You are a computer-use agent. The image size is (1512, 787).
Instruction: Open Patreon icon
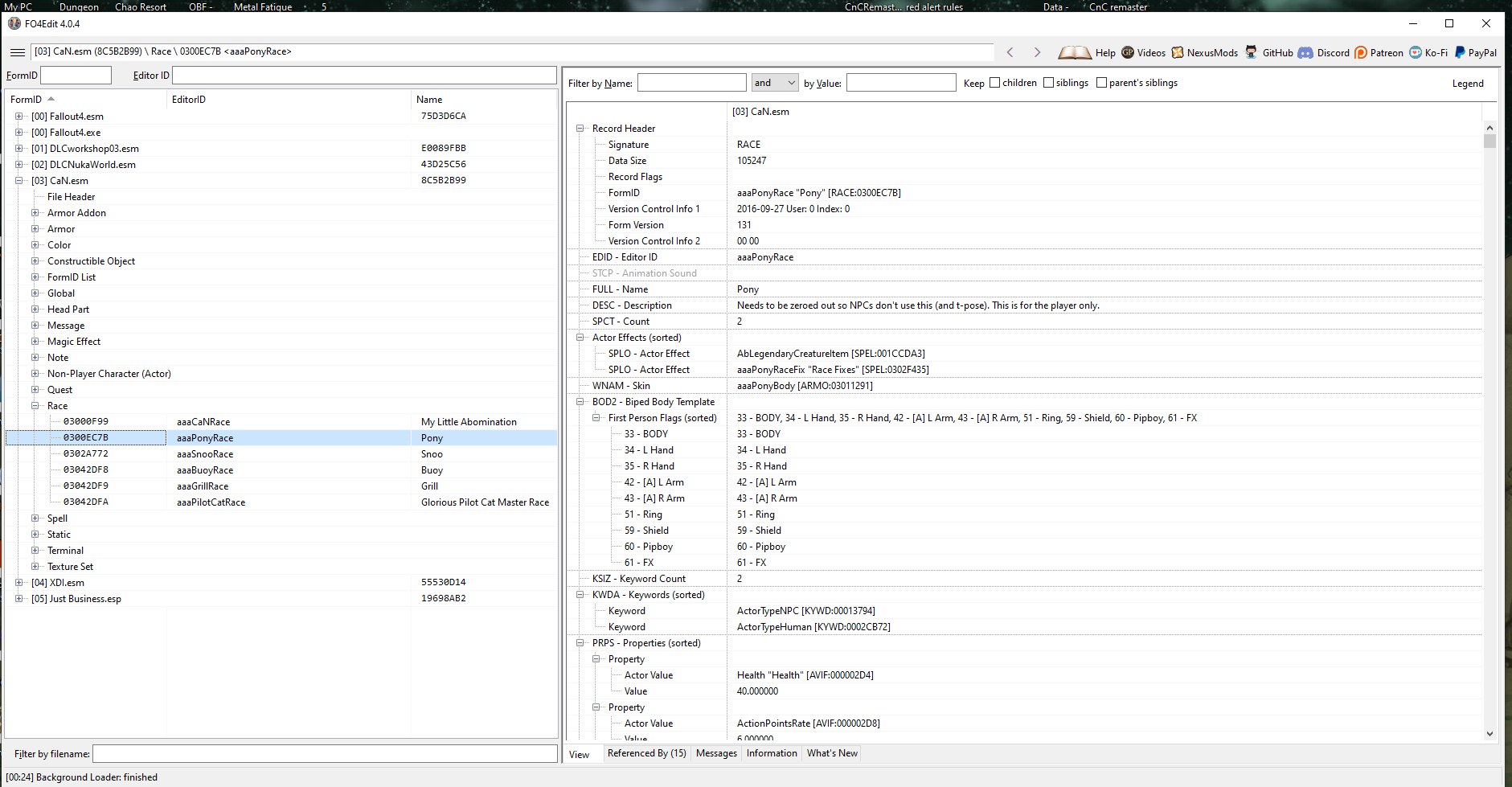click(x=1361, y=52)
